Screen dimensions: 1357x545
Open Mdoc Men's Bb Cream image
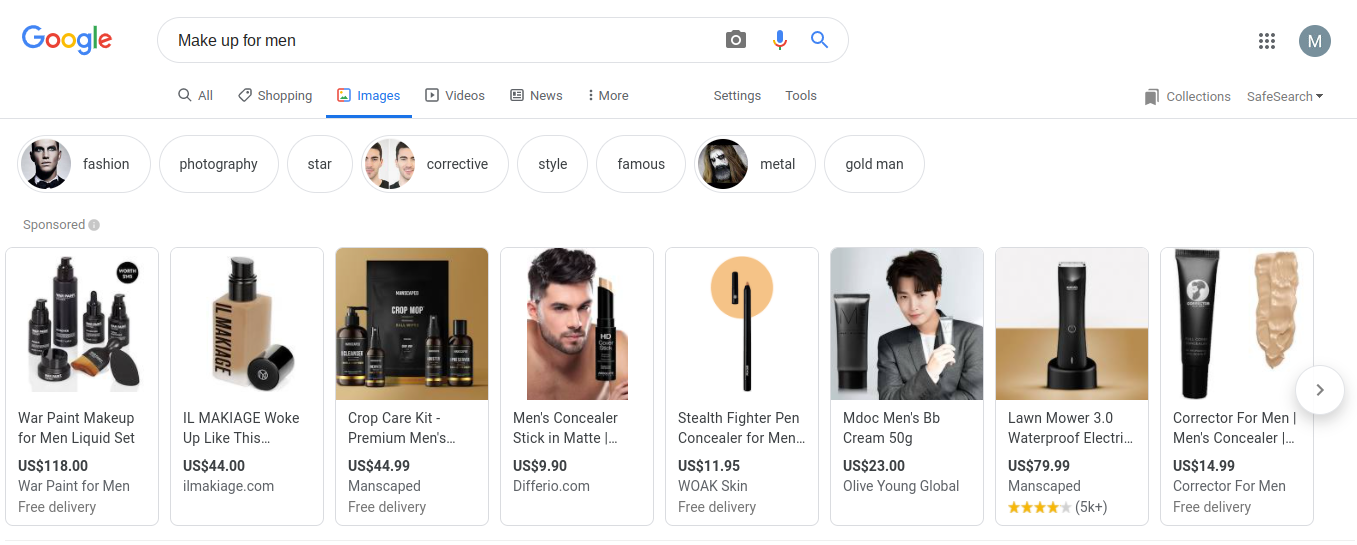coord(907,324)
